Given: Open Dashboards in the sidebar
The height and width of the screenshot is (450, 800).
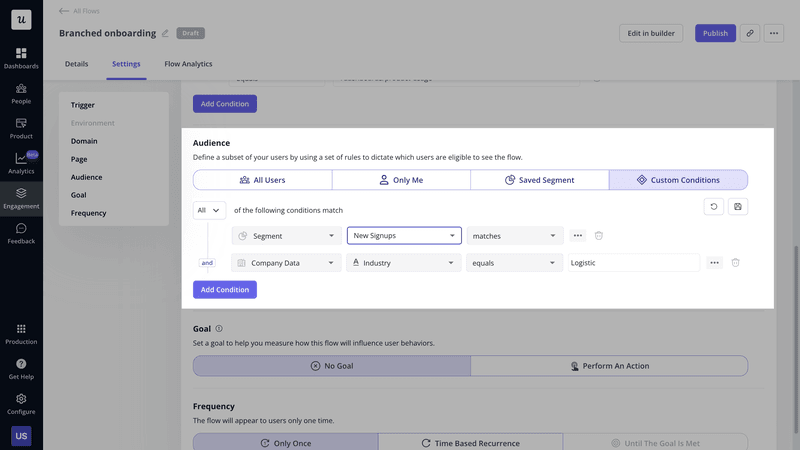Looking at the screenshot, I should 21,59.
